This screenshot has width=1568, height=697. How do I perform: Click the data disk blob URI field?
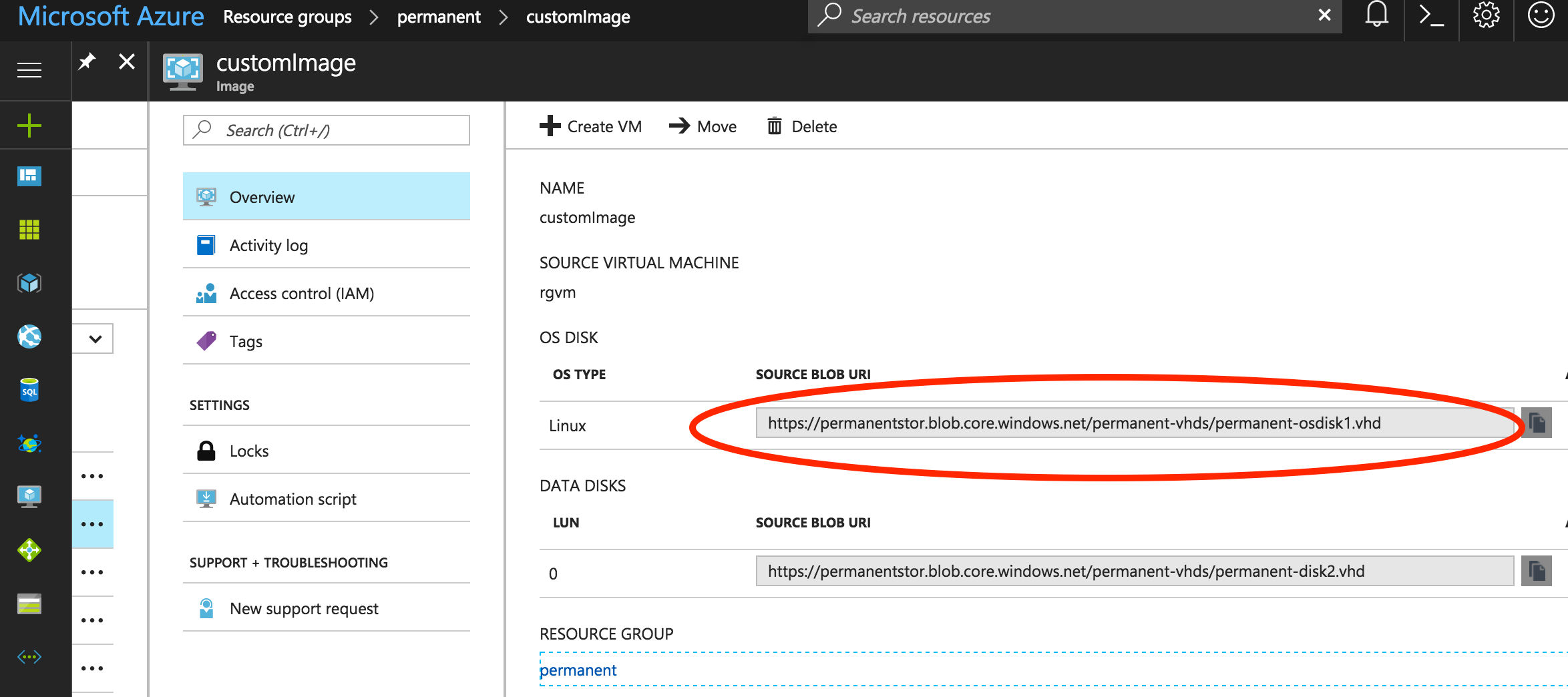pyautogui.click(x=1135, y=571)
